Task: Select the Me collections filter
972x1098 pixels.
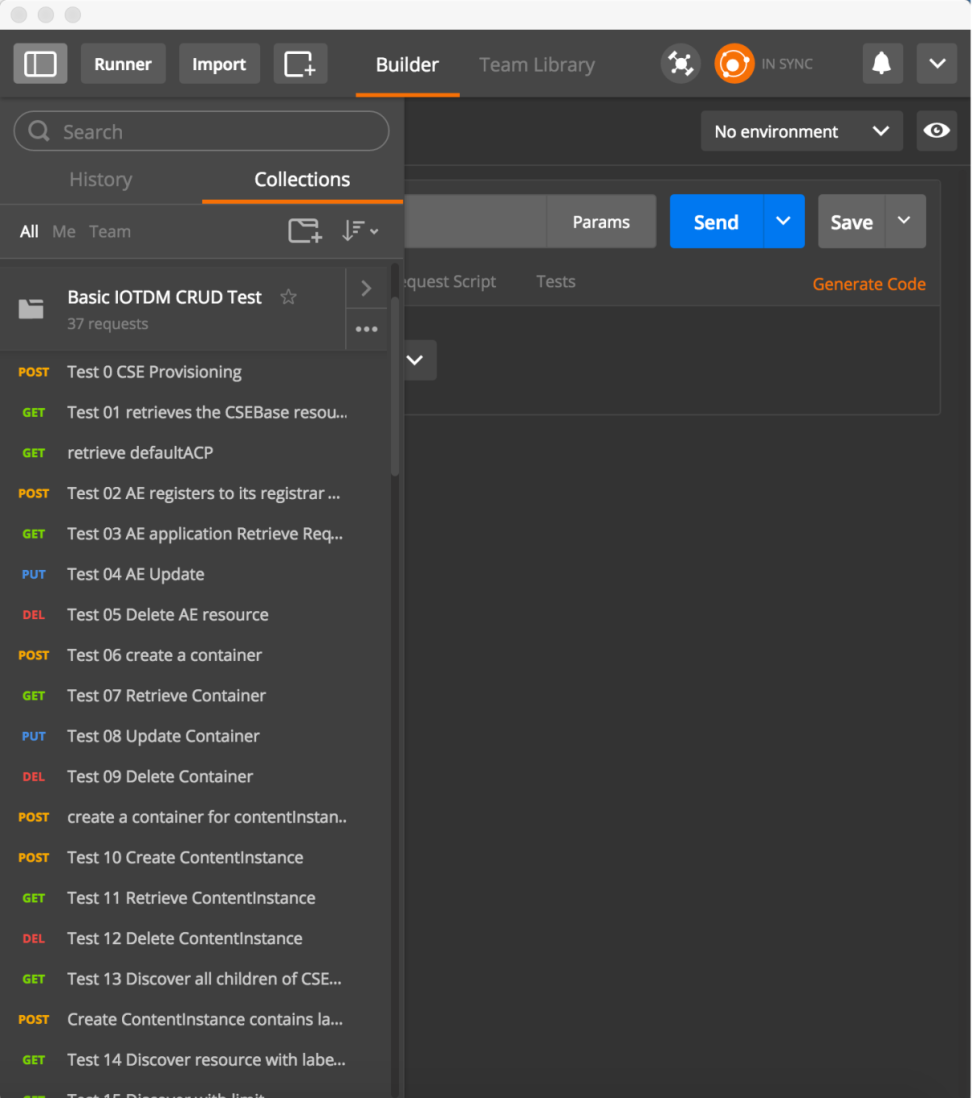Action: [x=64, y=232]
